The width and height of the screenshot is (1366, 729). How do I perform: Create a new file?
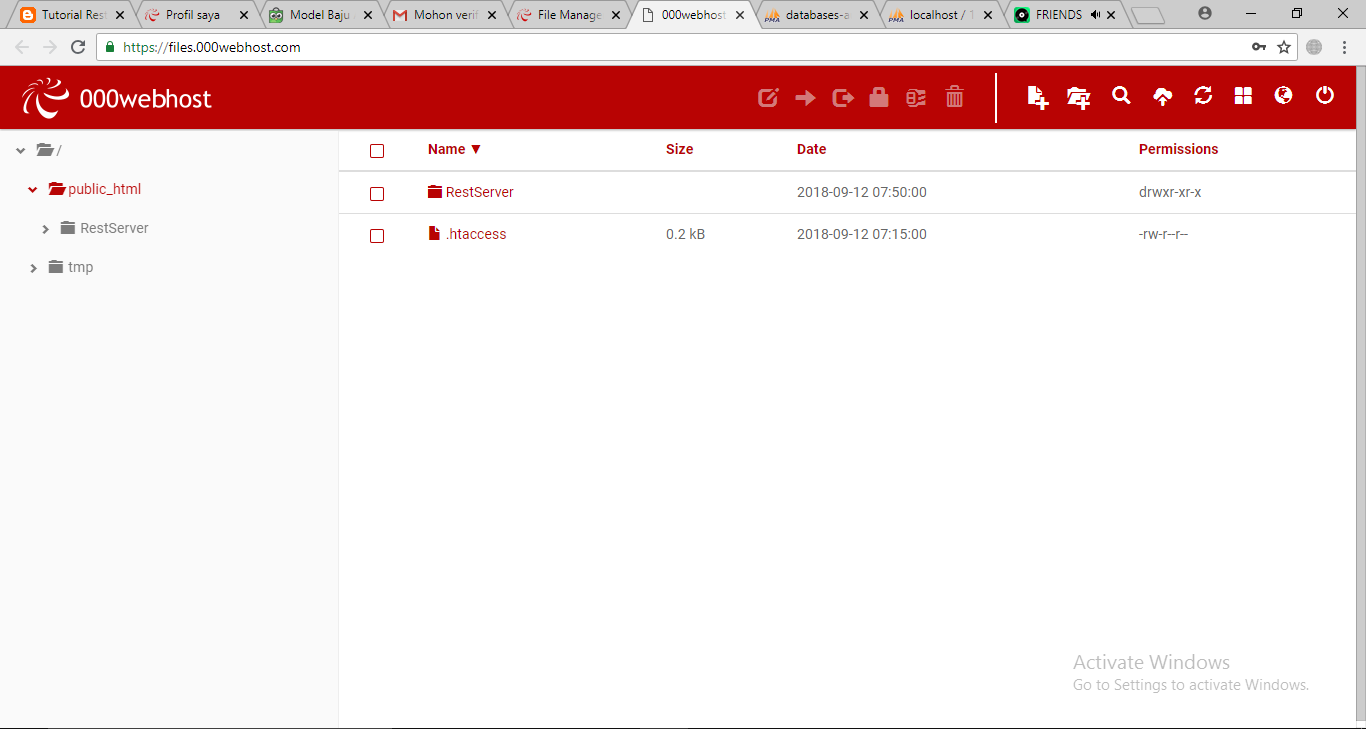(x=1036, y=97)
